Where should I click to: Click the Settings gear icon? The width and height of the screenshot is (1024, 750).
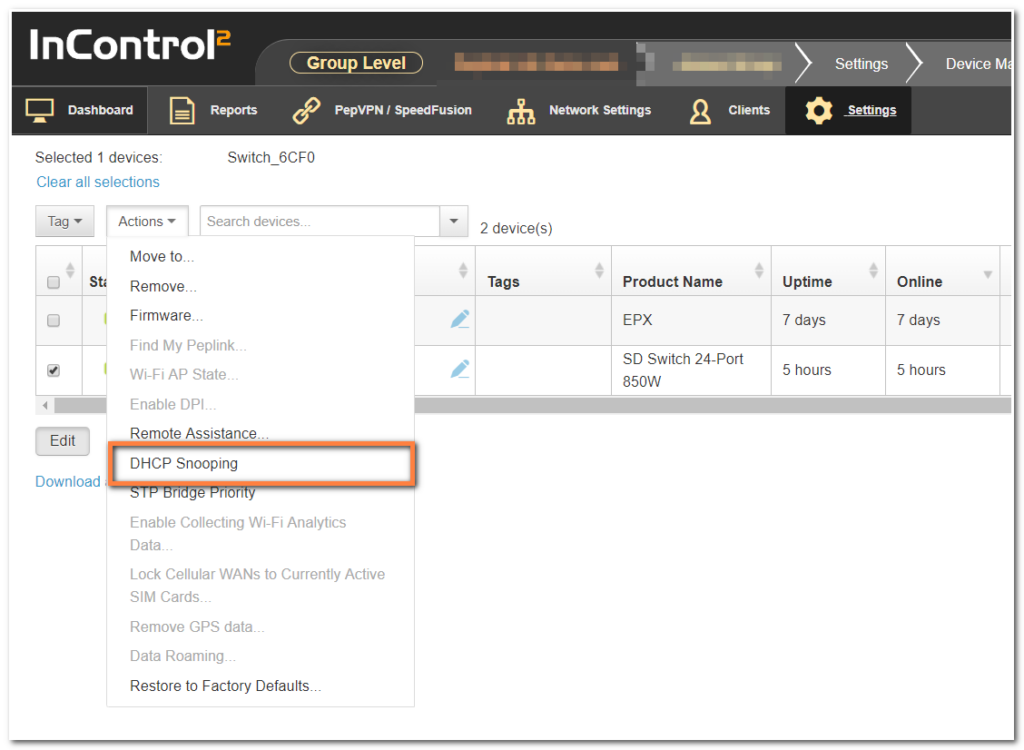[x=818, y=110]
